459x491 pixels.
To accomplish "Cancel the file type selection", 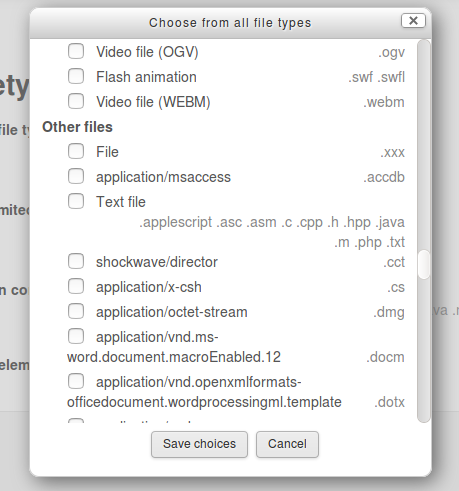I will [287, 444].
